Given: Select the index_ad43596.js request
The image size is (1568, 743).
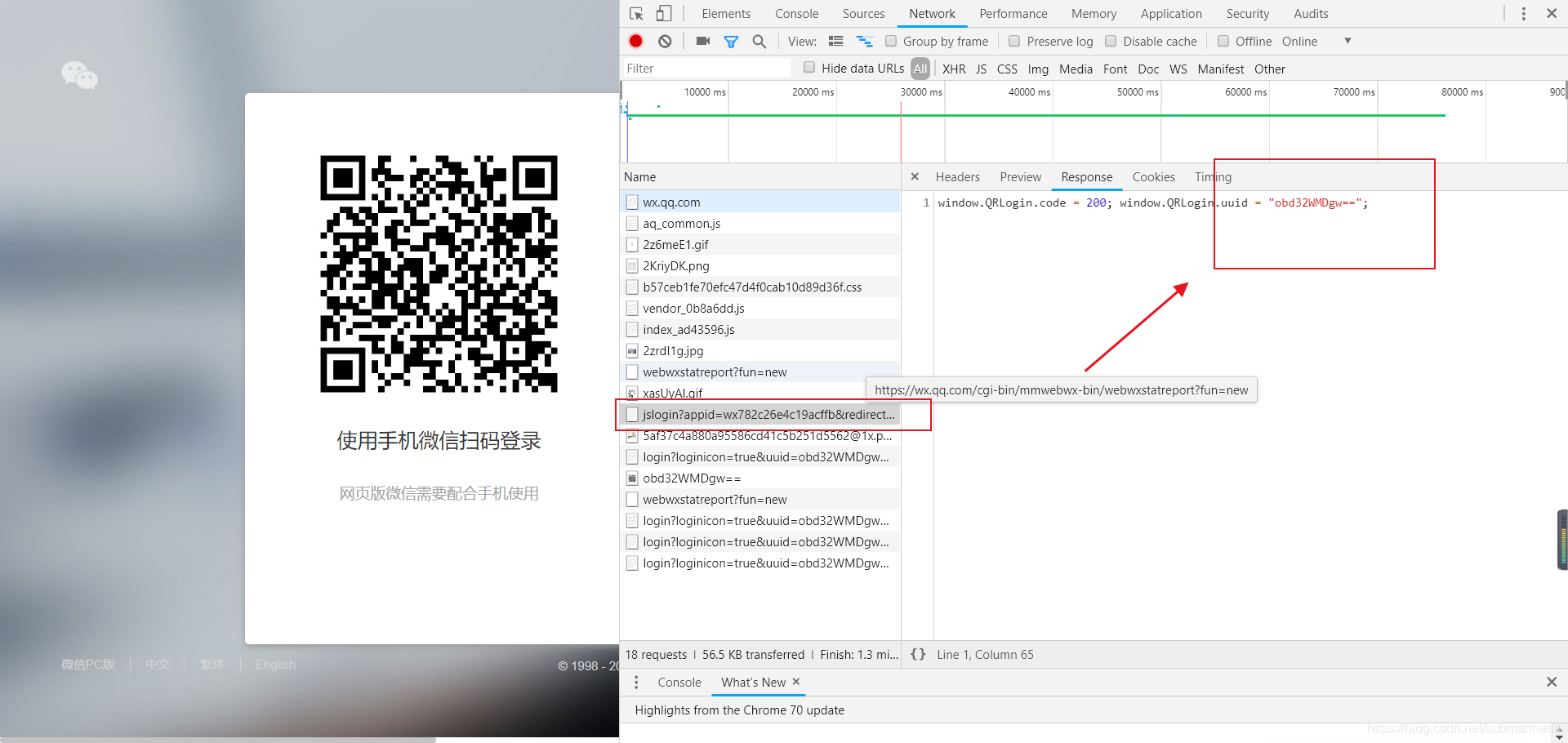Looking at the screenshot, I should tap(760, 330).
